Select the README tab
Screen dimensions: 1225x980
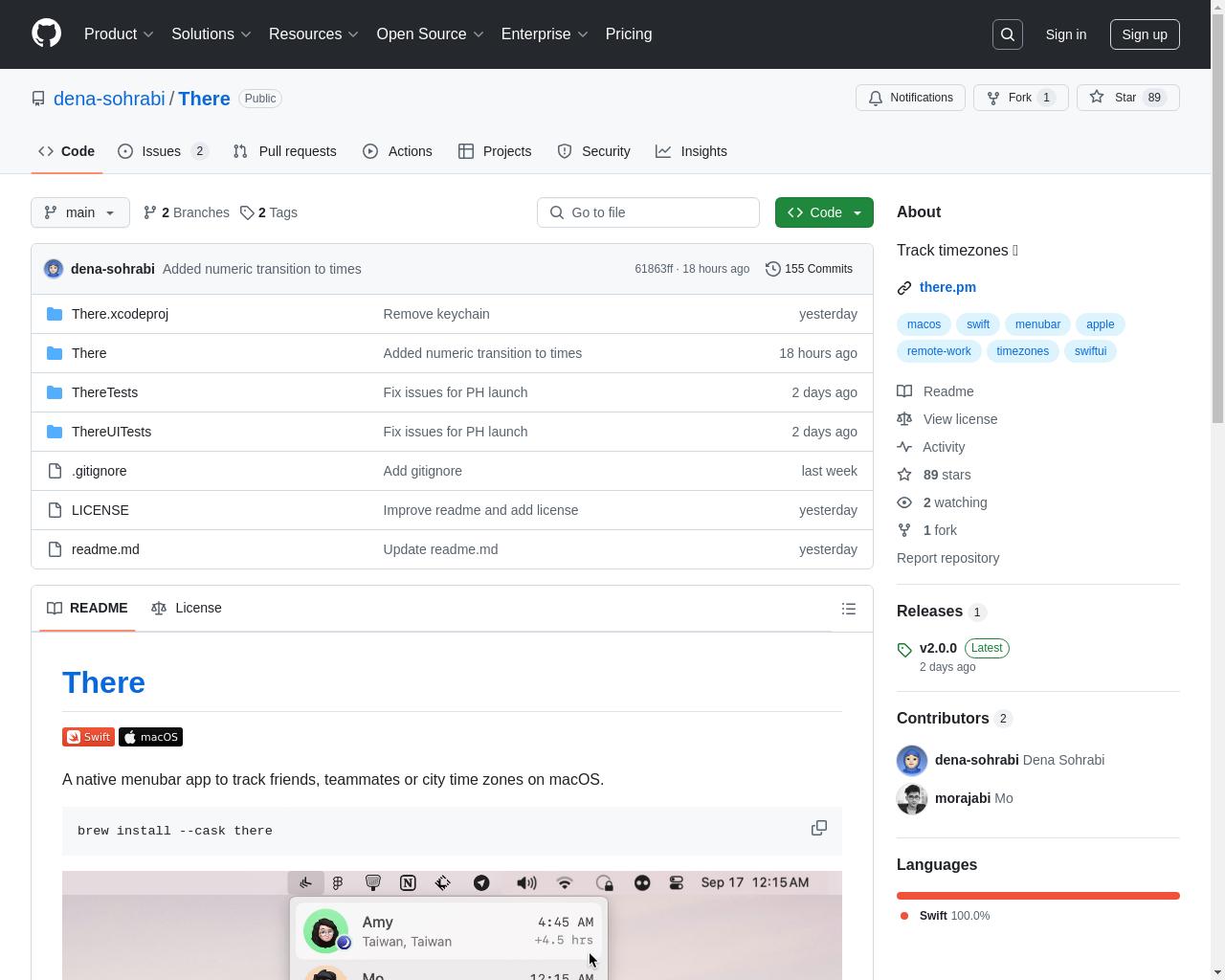(x=87, y=608)
